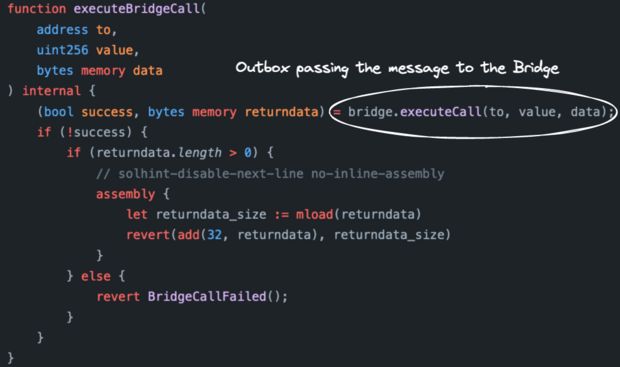
Task: Click the executeBridgeCall function name
Action: pyautogui.click(x=137, y=9)
